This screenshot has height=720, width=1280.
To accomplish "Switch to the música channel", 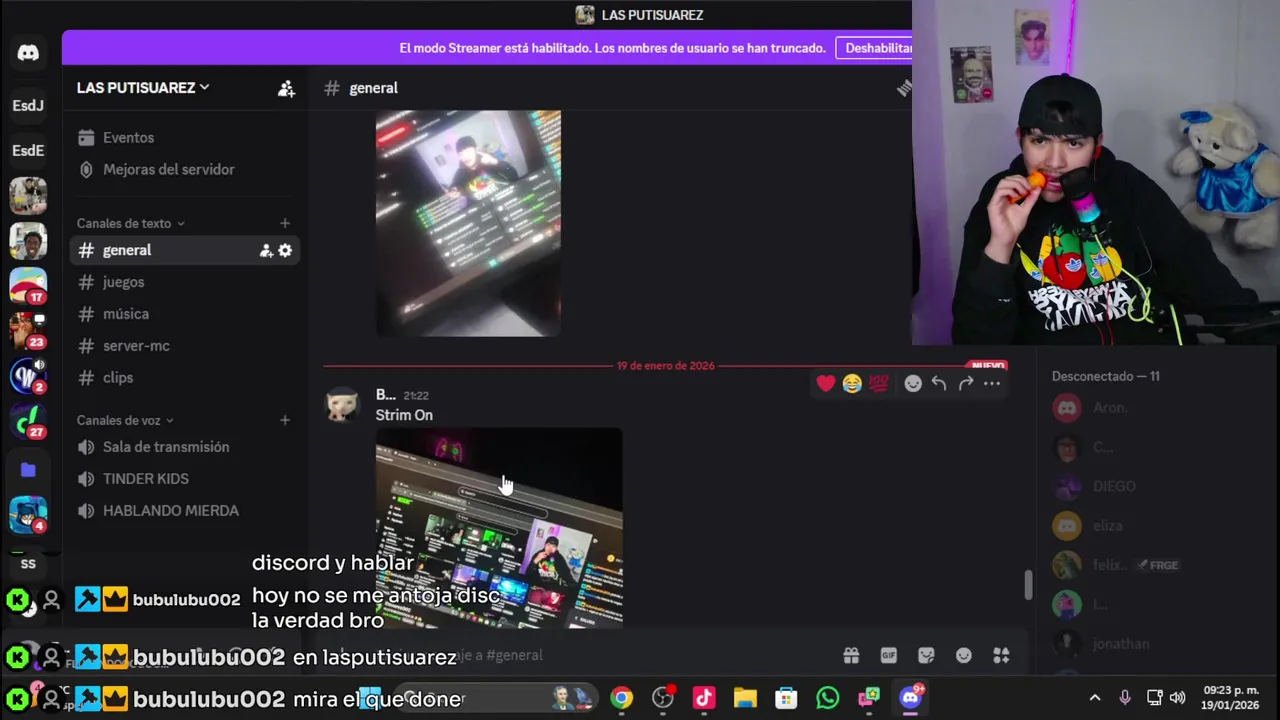I will tap(185, 314).
